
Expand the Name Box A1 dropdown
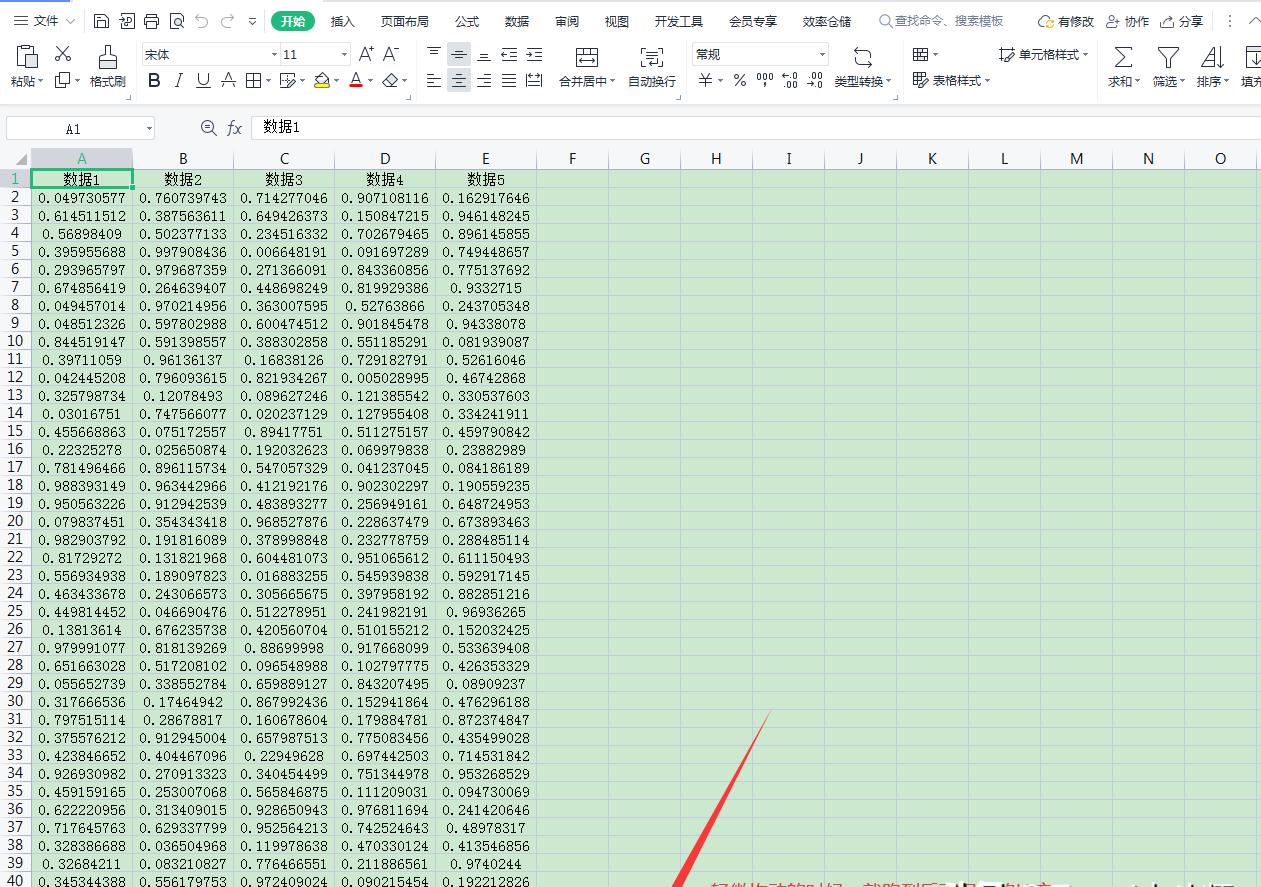[149, 128]
